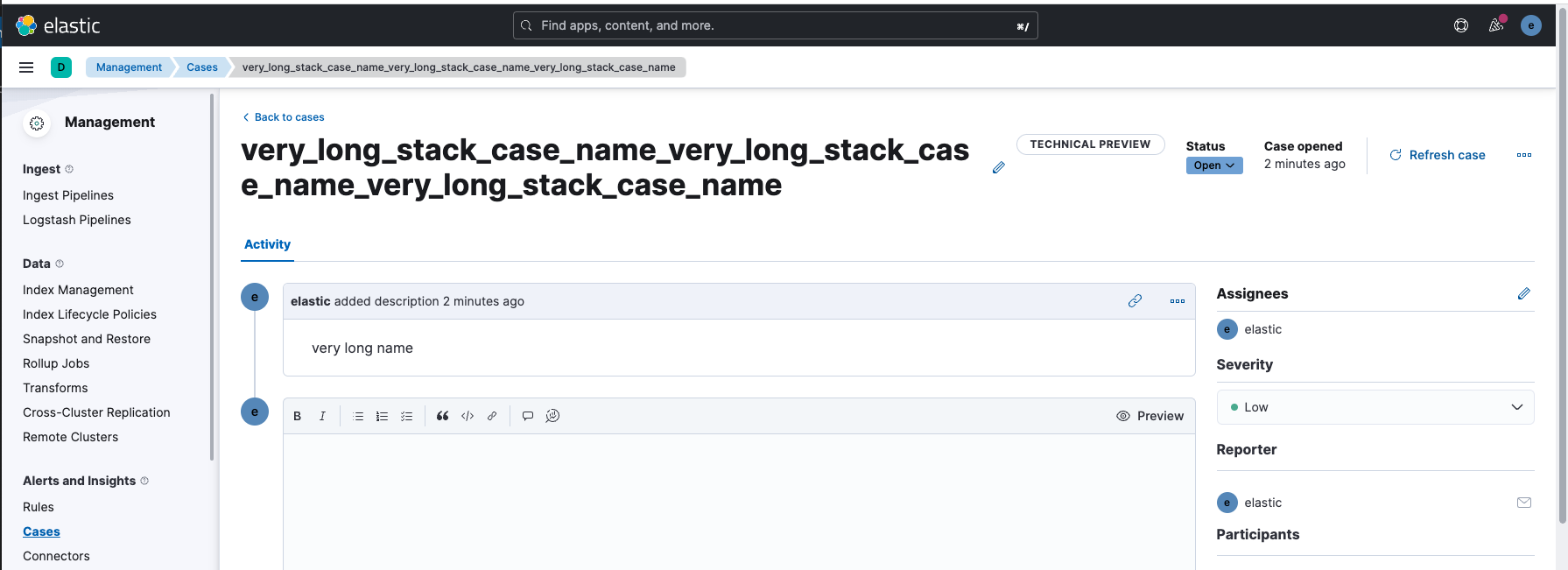Apply italic formatting in editor
Image resolution: width=1568 pixels, height=570 pixels.
tap(322, 416)
